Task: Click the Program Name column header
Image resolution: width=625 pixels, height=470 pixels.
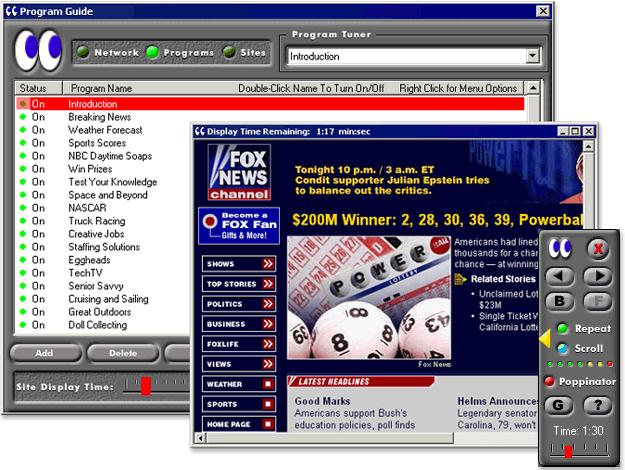Action: (x=101, y=88)
